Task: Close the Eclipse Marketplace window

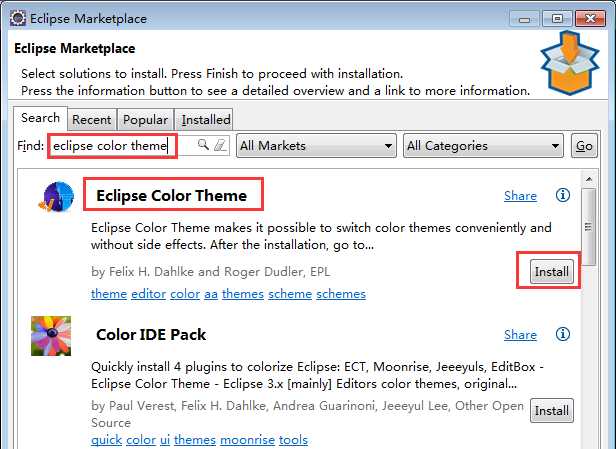Action: pos(590,19)
